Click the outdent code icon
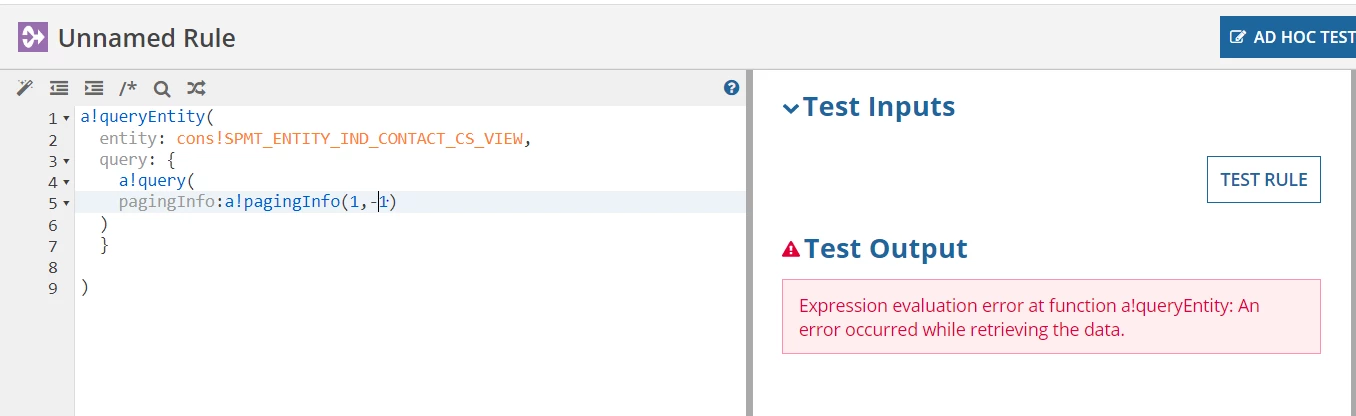The width and height of the screenshot is (1356, 416). pyautogui.click(x=59, y=88)
